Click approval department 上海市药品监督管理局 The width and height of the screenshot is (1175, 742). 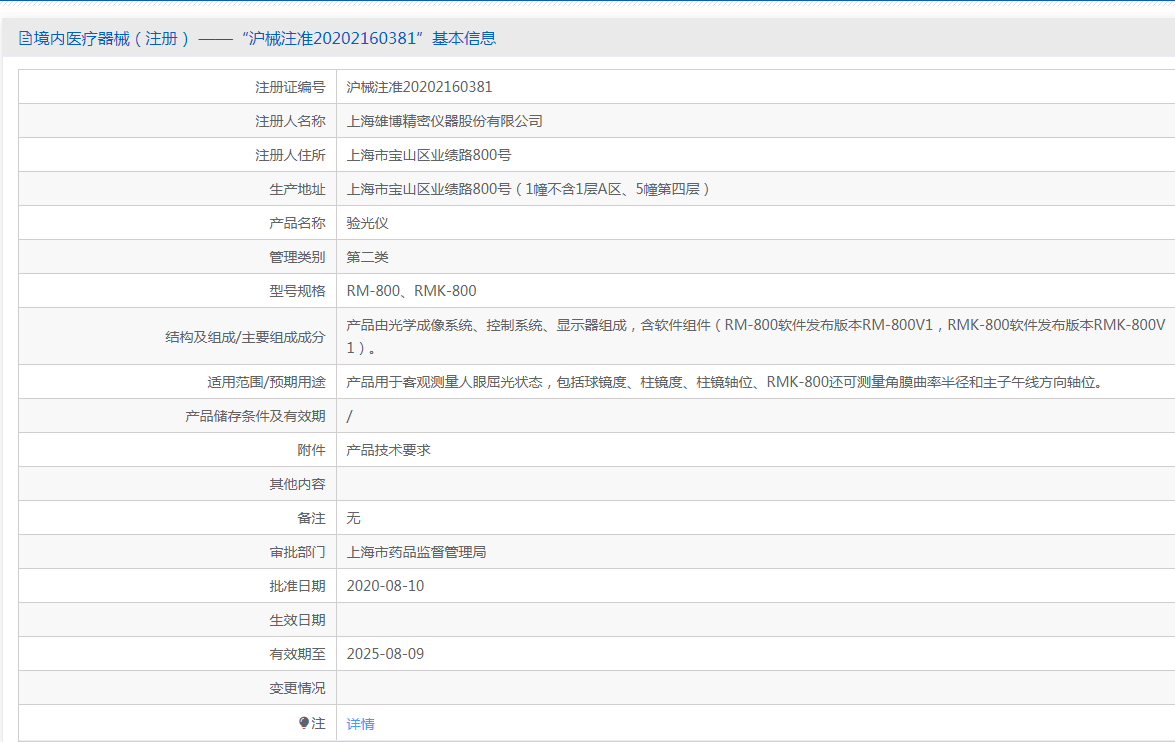[416, 552]
